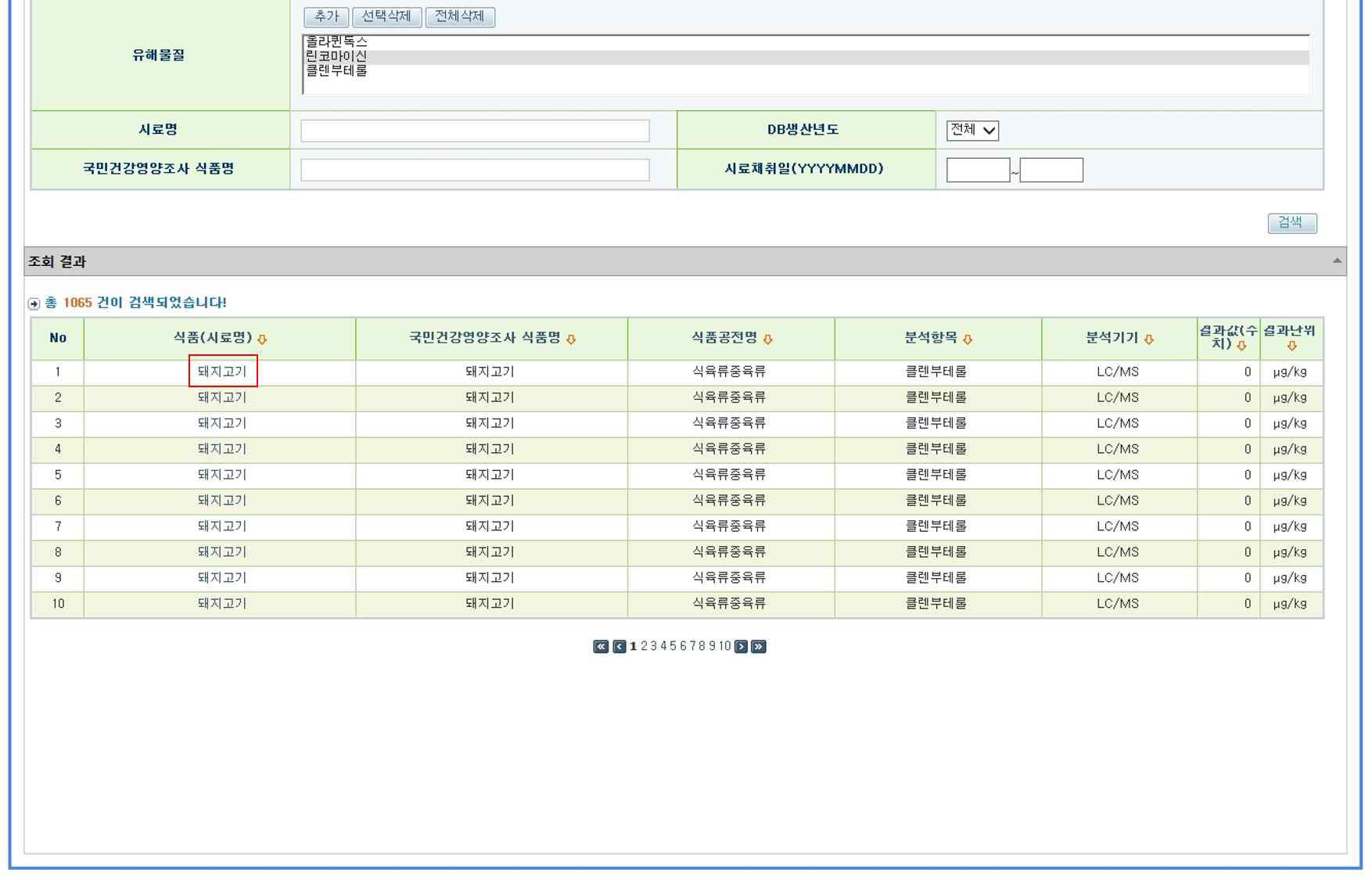Click the 추가 button
Viewport: 1372px width, 880px height.
[326, 16]
